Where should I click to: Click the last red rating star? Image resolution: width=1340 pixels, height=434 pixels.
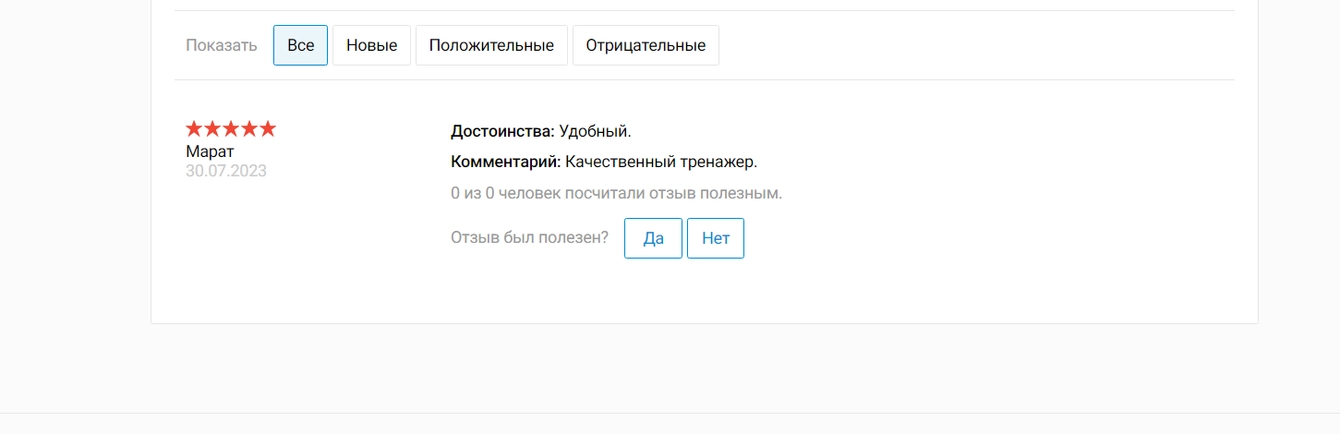click(267, 128)
